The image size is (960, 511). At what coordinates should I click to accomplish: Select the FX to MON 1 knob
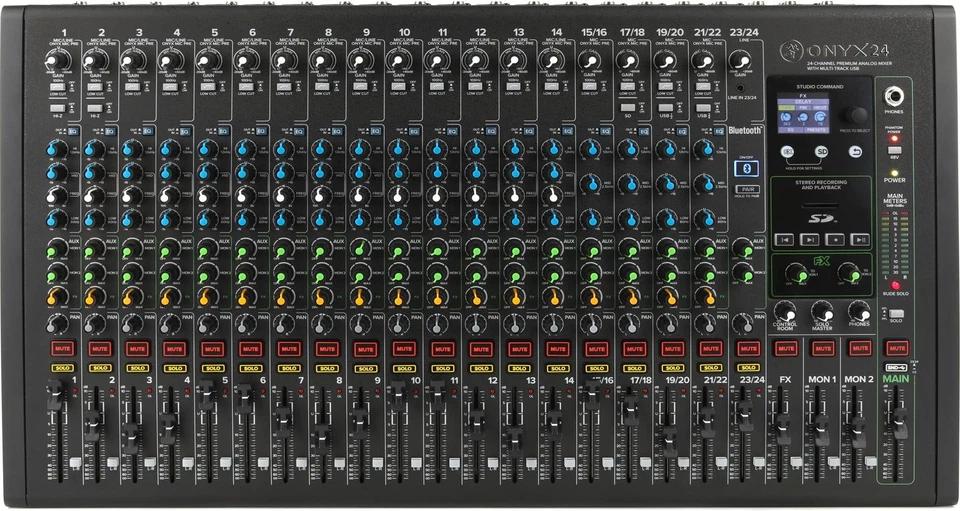pos(796,273)
